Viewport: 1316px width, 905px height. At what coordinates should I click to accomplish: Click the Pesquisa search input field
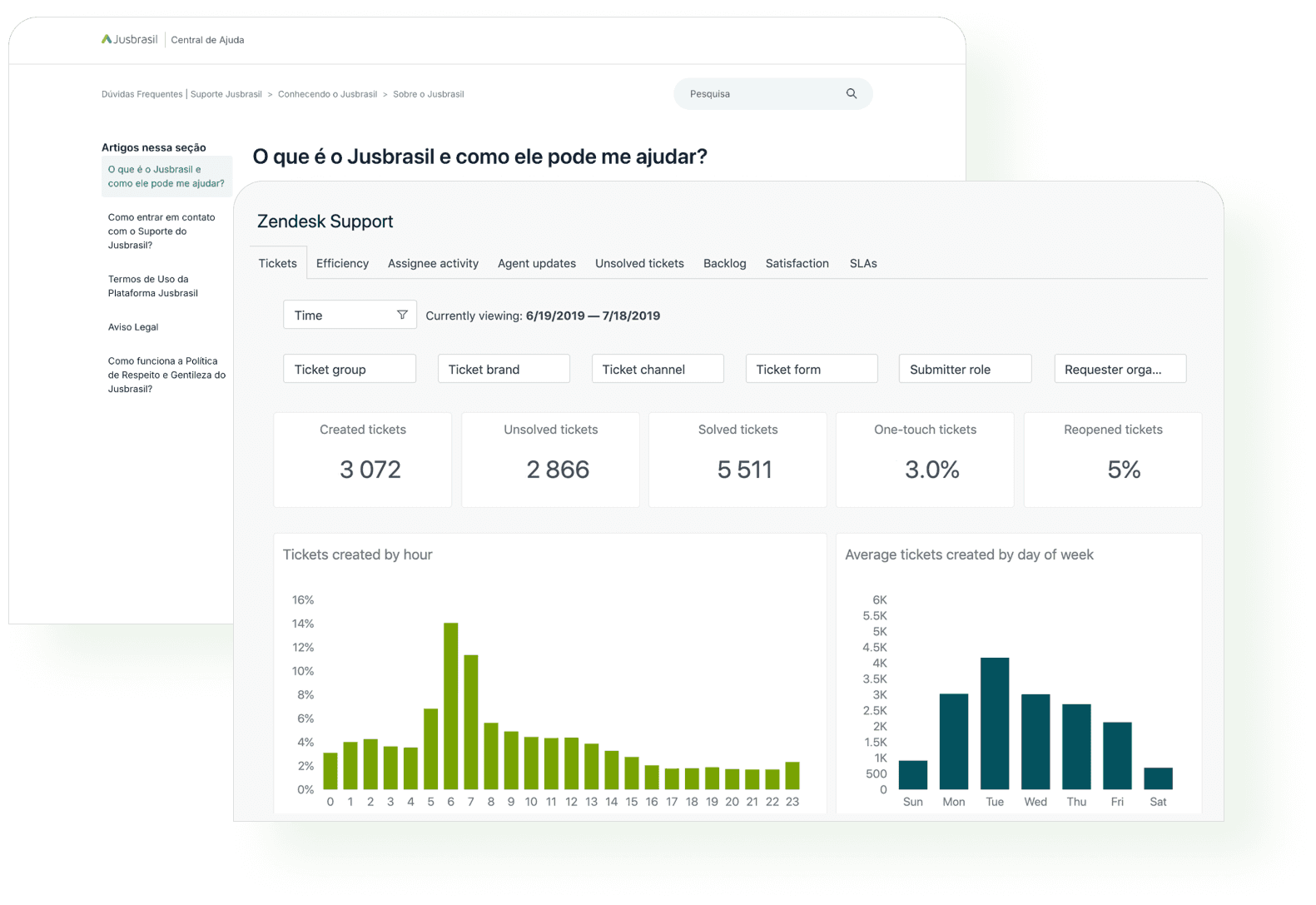[x=773, y=94]
